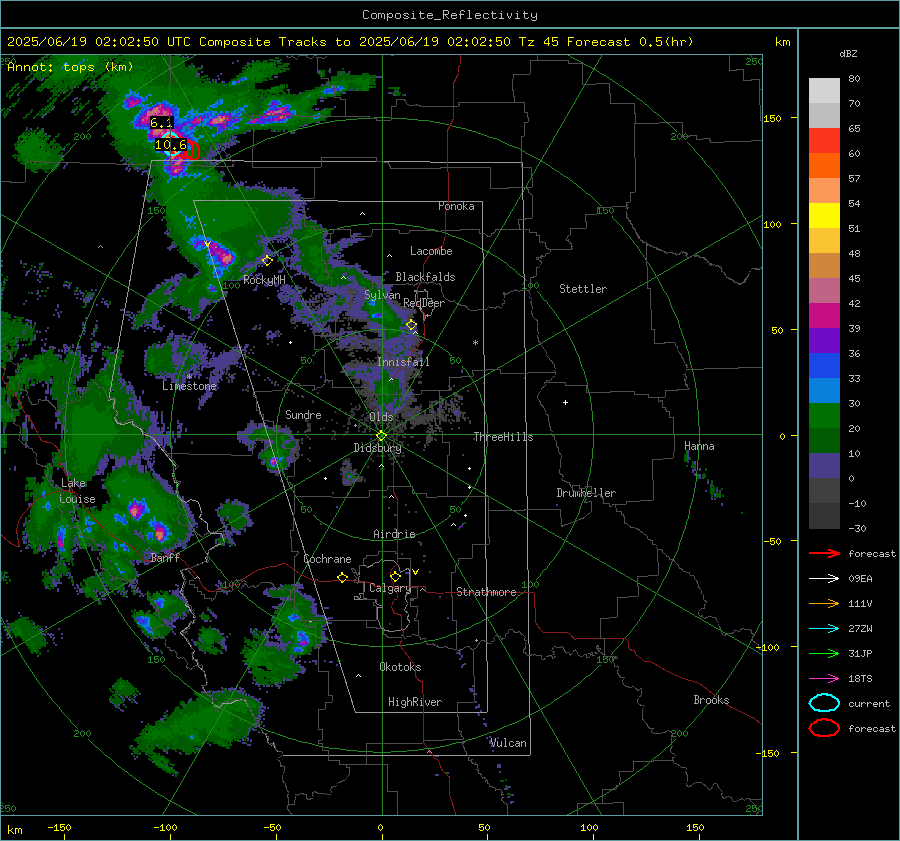This screenshot has height=841, width=900.
Task: Click the storm top annotation 10.6
Action: (170, 145)
